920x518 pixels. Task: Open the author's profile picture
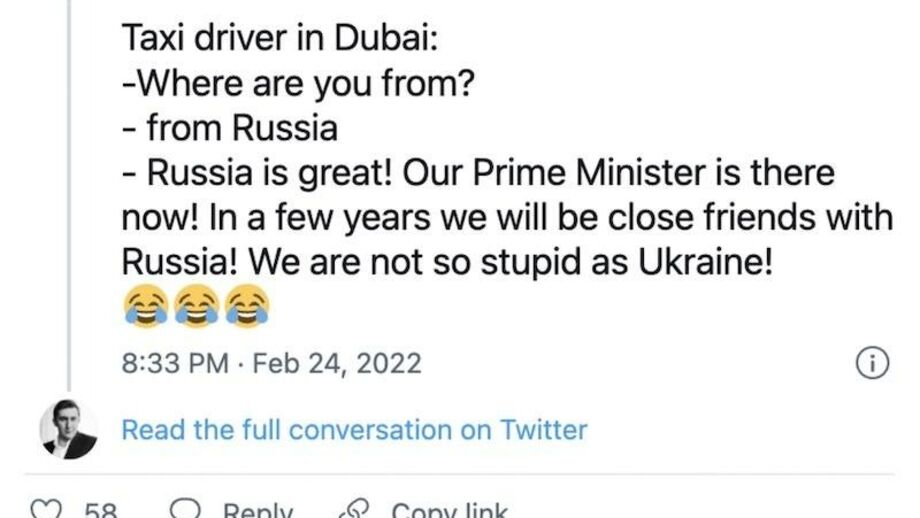pyautogui.click(x=69, y=430)
